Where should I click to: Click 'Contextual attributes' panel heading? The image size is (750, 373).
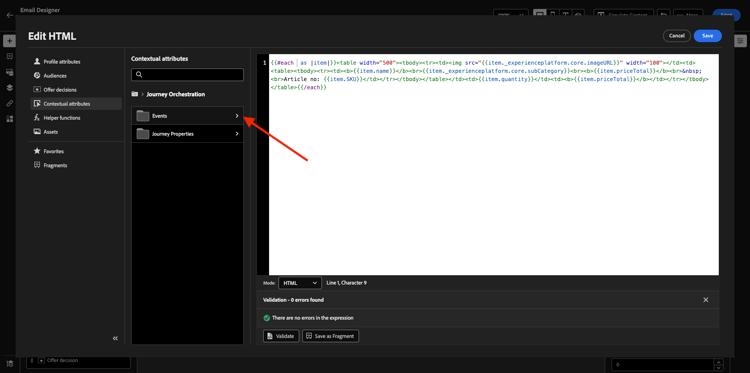click(160, 59)
